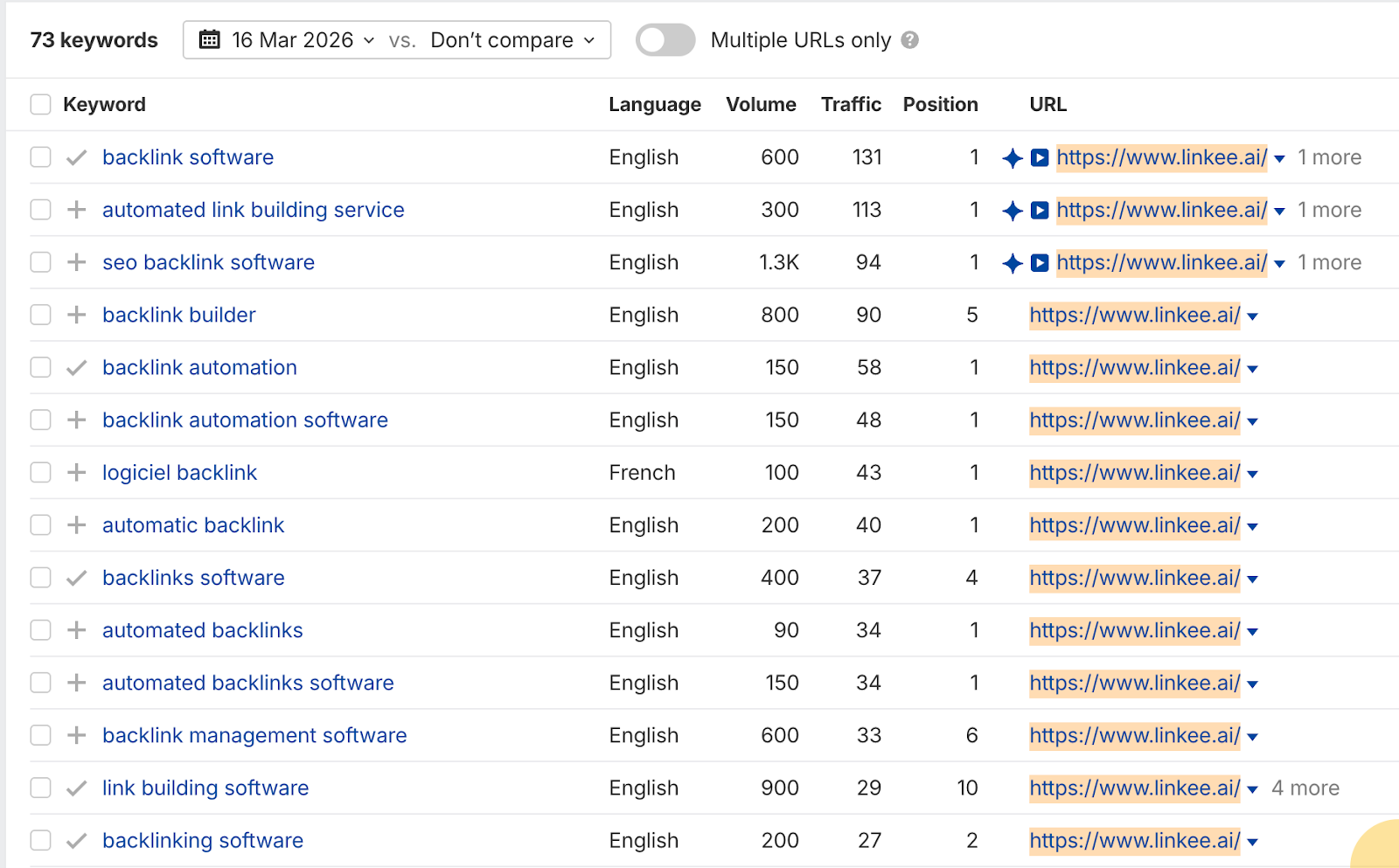The width and height of the screenshot is (1399, 868).
Task: Click the video icon in seo backlink software row
Action: pos(1040,263)
